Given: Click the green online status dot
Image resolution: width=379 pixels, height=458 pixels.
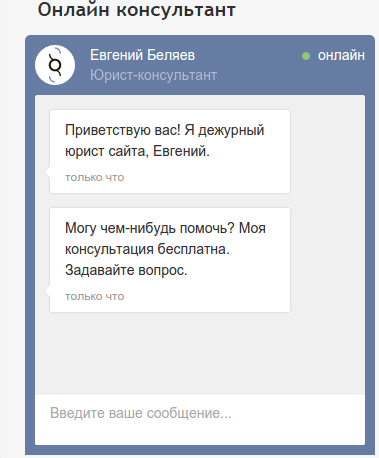Looking at the screenshot, I should (306, 56).
